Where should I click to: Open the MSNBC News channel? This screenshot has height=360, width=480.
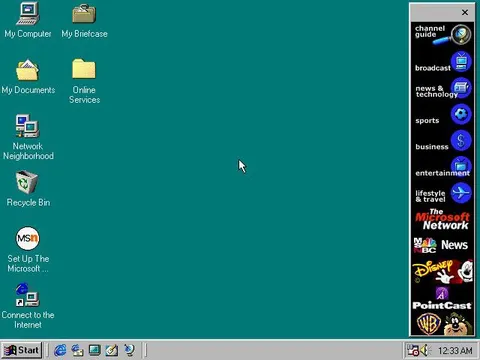tap(442, 246)
